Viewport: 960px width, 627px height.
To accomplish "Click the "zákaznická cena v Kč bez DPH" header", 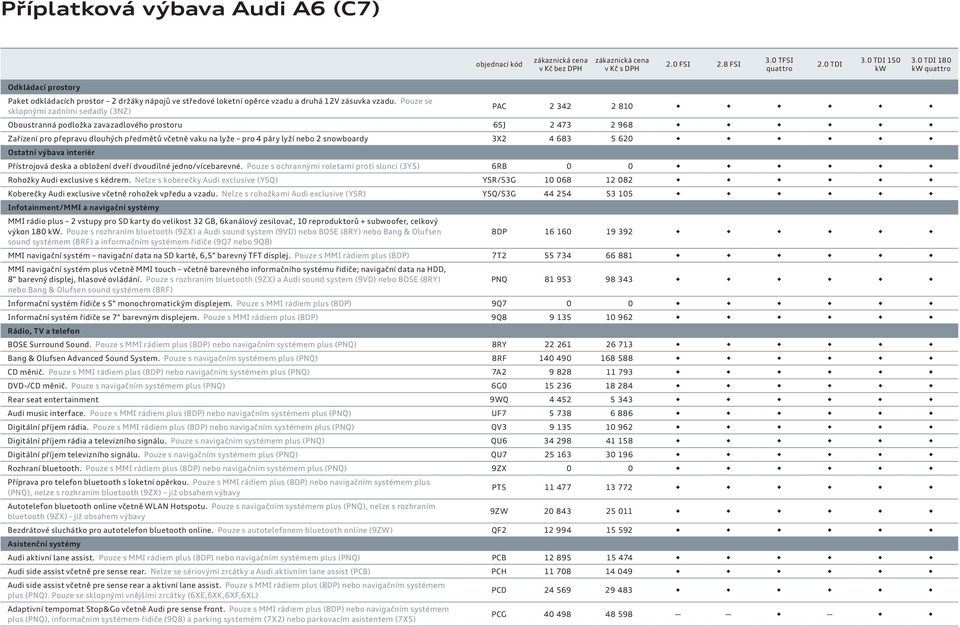I will pyautogui.click(x=560, y=64).
